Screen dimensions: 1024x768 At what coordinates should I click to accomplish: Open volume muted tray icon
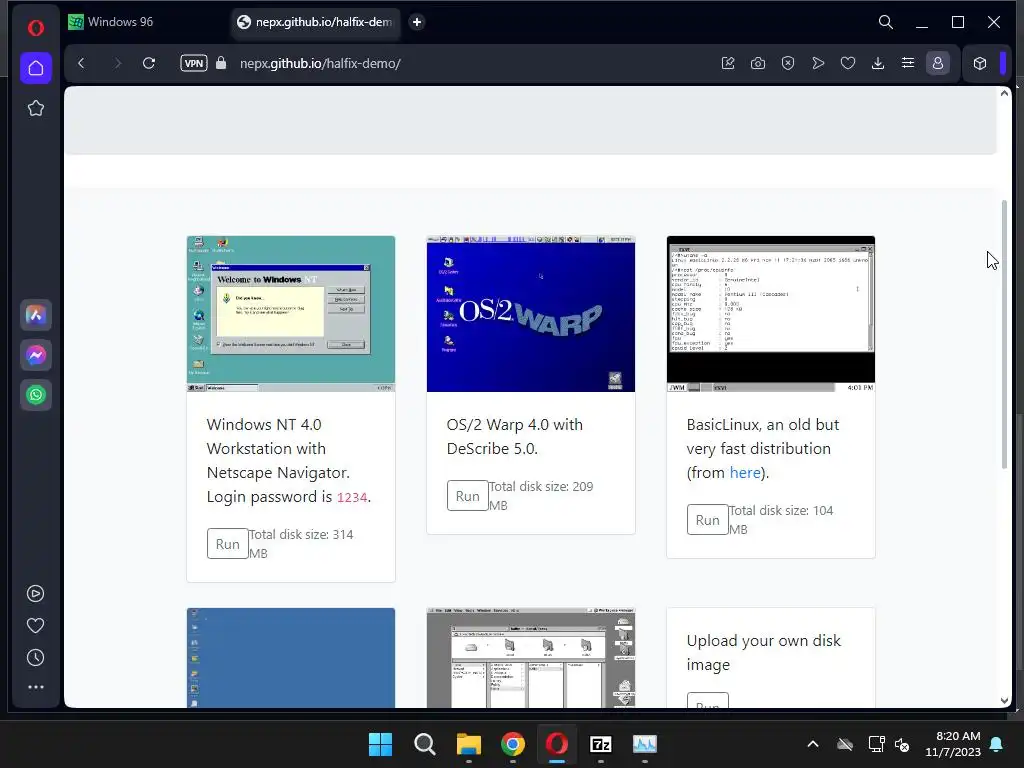point(902,744)
